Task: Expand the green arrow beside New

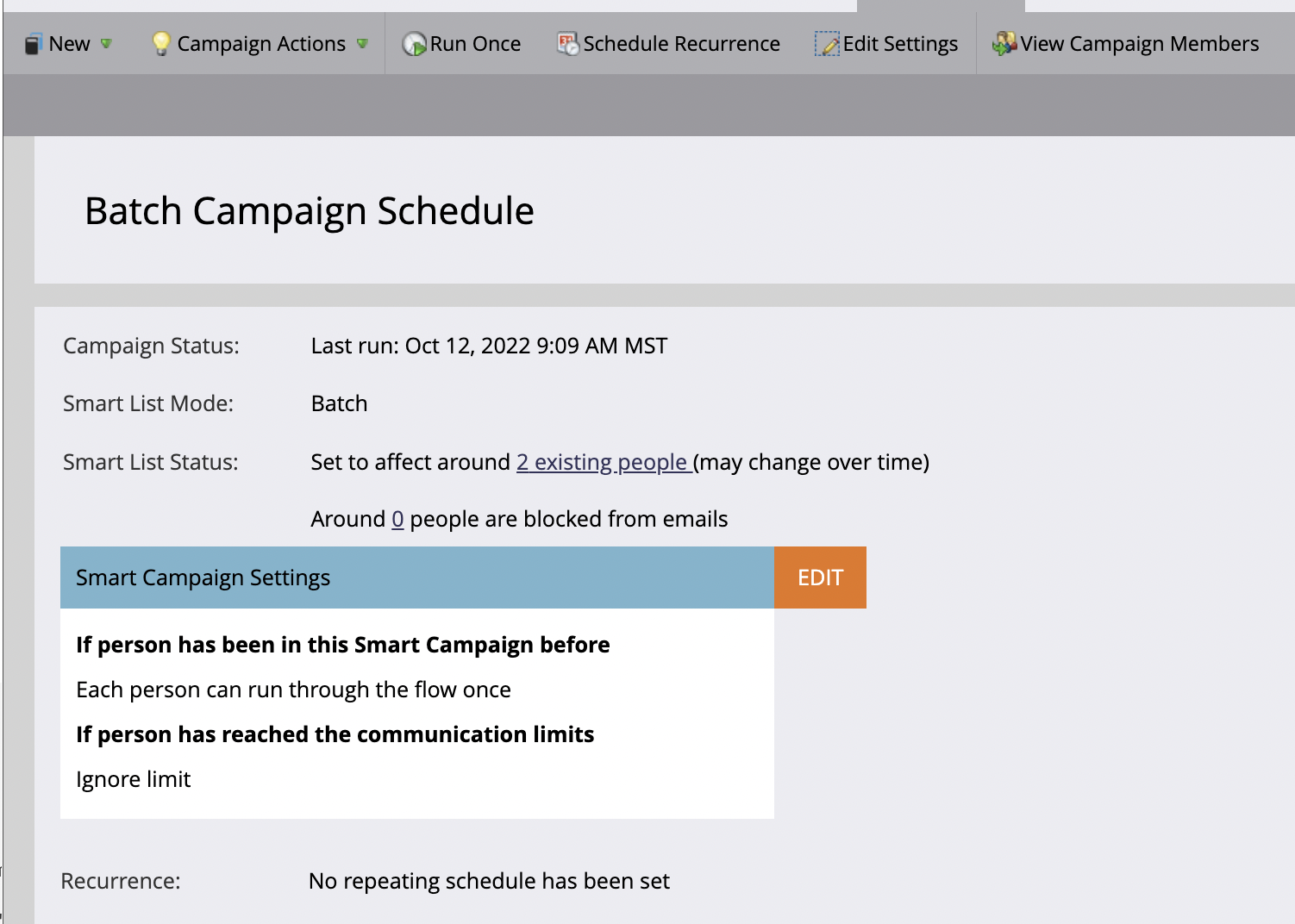Action: 106,44
